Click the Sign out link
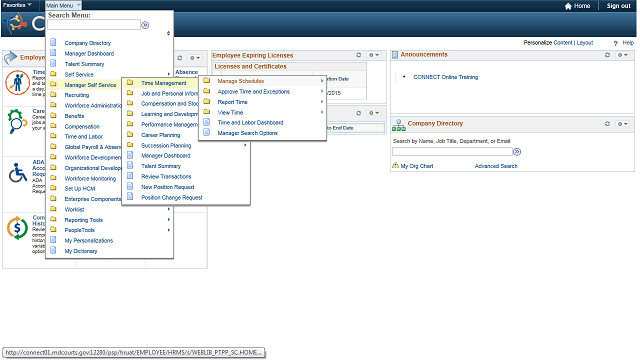The height and width of the screenshot is (360, 640). click(x=618, y=6)
